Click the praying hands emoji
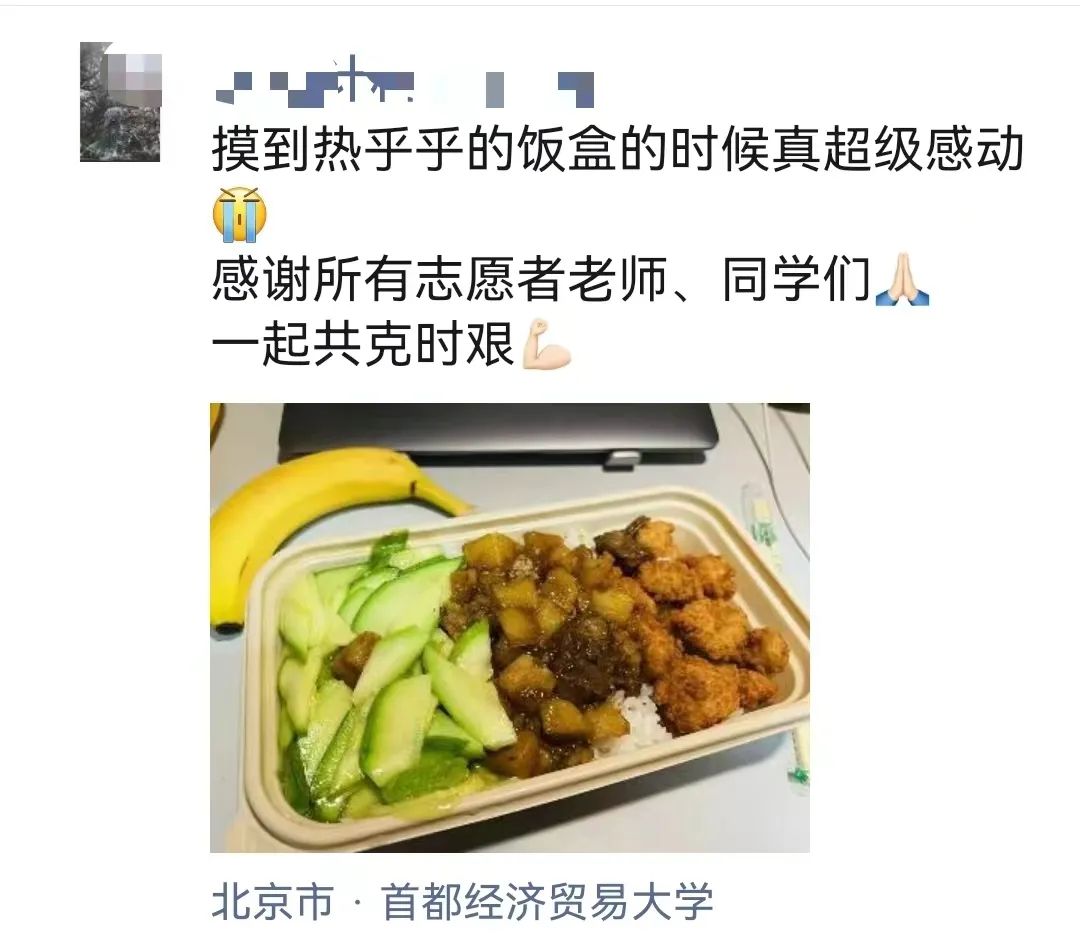The image size is (1080, 943). (x=902, y=280)
